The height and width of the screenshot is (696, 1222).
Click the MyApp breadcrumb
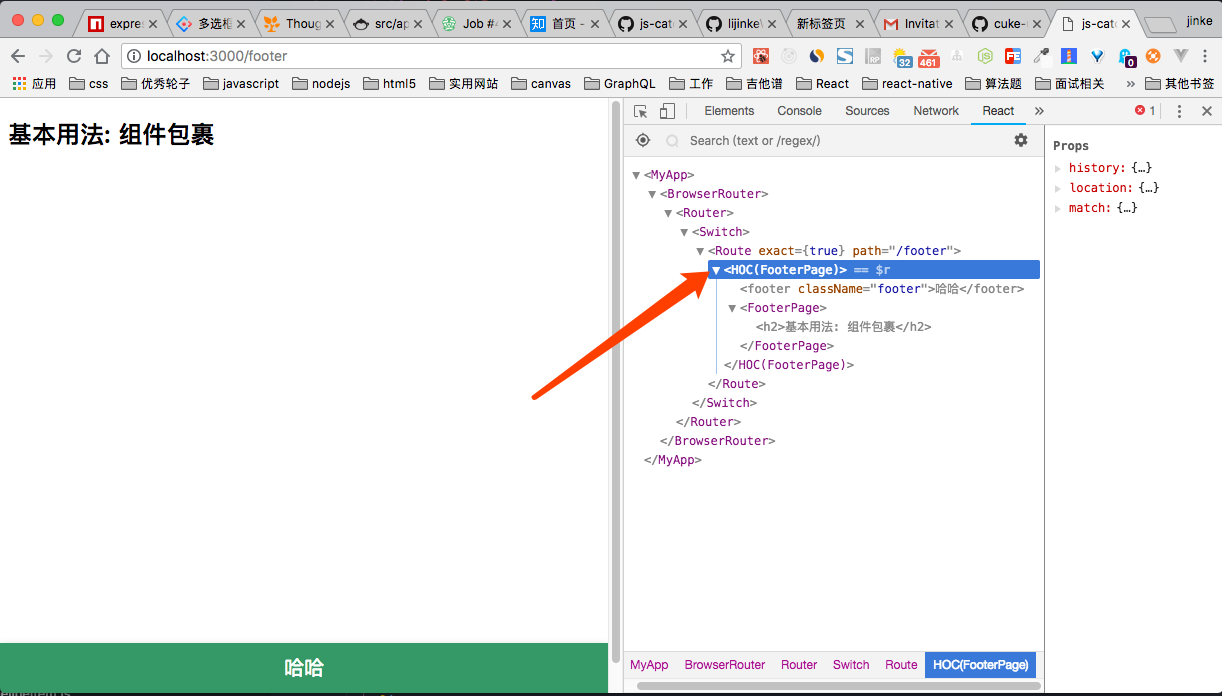click(x=649, y=665)
